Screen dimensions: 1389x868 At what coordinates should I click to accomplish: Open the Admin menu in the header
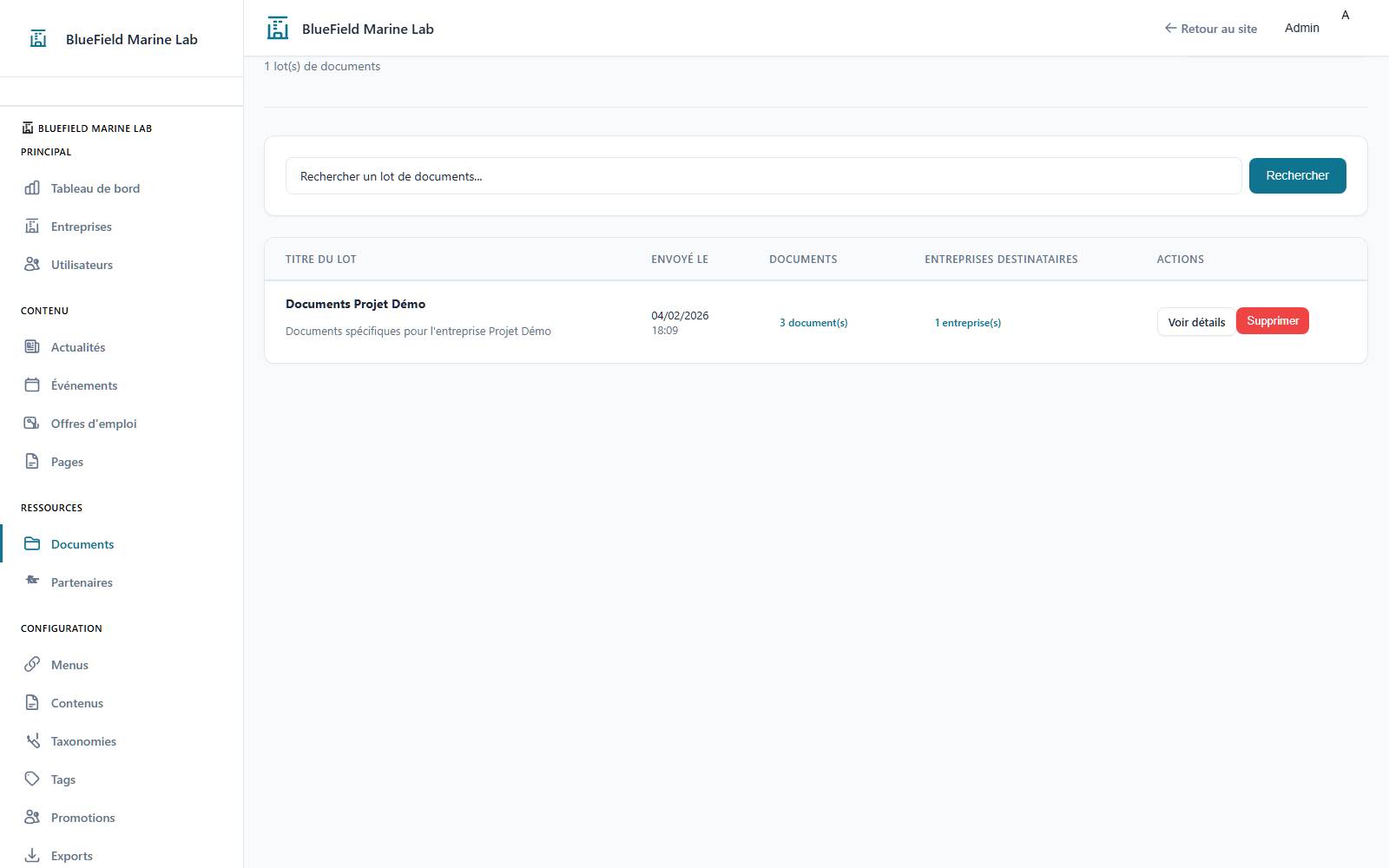click(1301, 27)
